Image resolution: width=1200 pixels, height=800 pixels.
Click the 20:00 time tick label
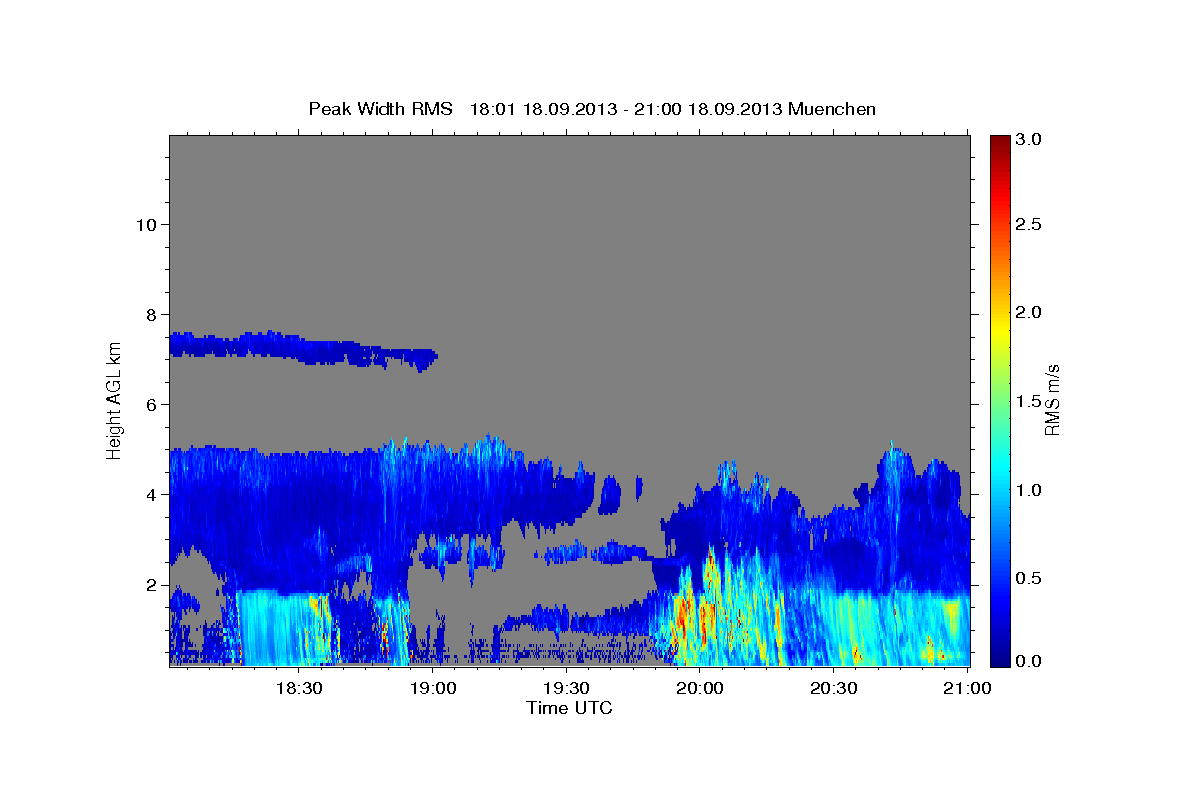pyautogui.click(x=699, y=688)
